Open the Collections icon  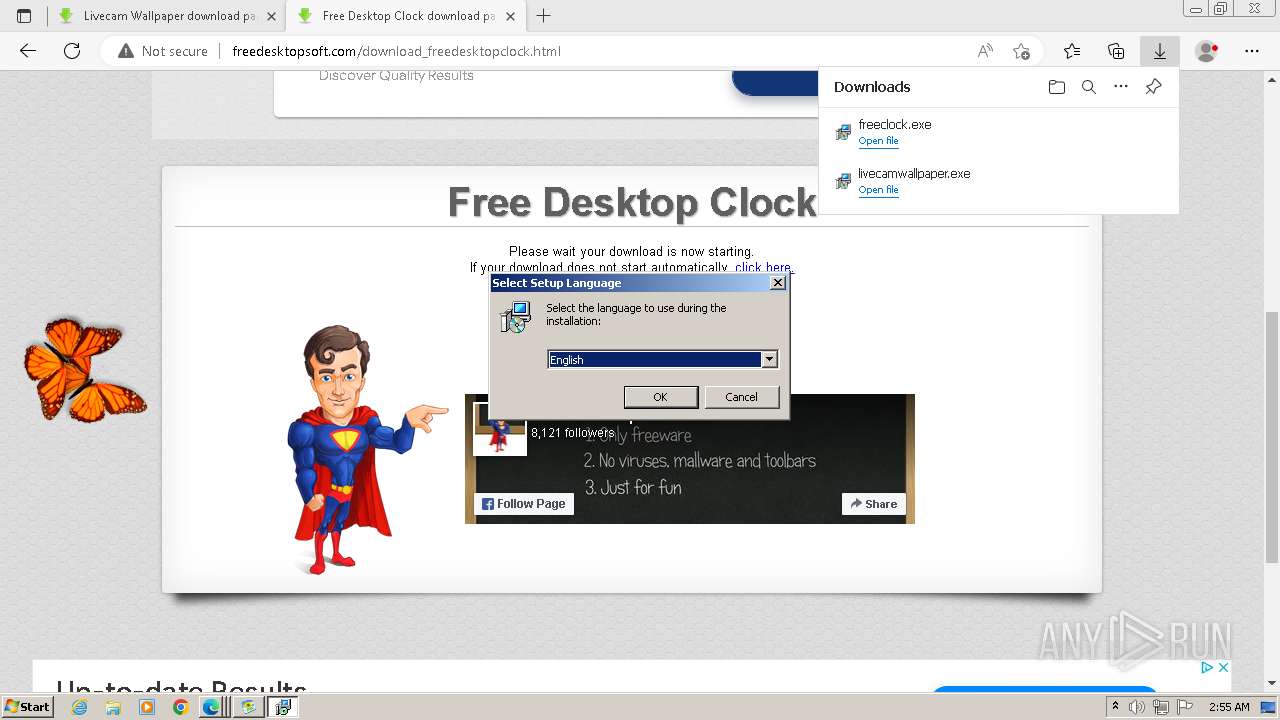click(1116, 51)
